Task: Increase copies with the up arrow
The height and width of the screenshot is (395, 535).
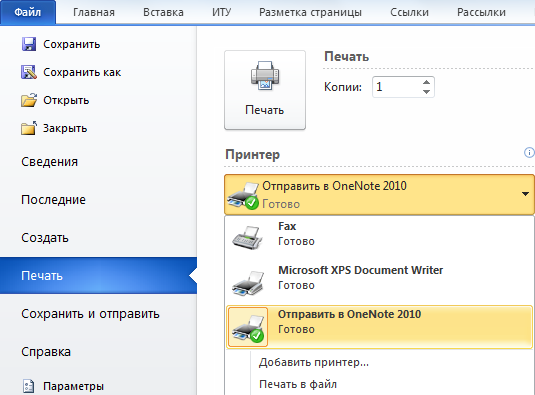Action: (x=426, y=82)
